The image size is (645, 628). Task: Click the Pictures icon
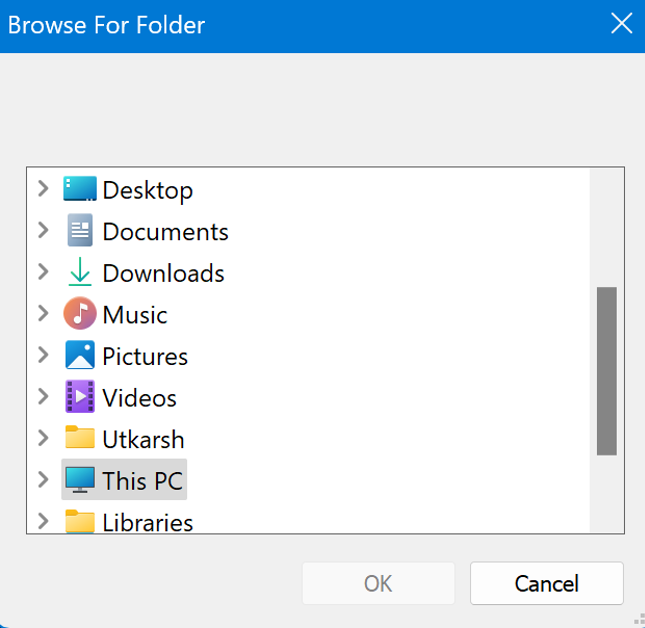click(80, 356)
